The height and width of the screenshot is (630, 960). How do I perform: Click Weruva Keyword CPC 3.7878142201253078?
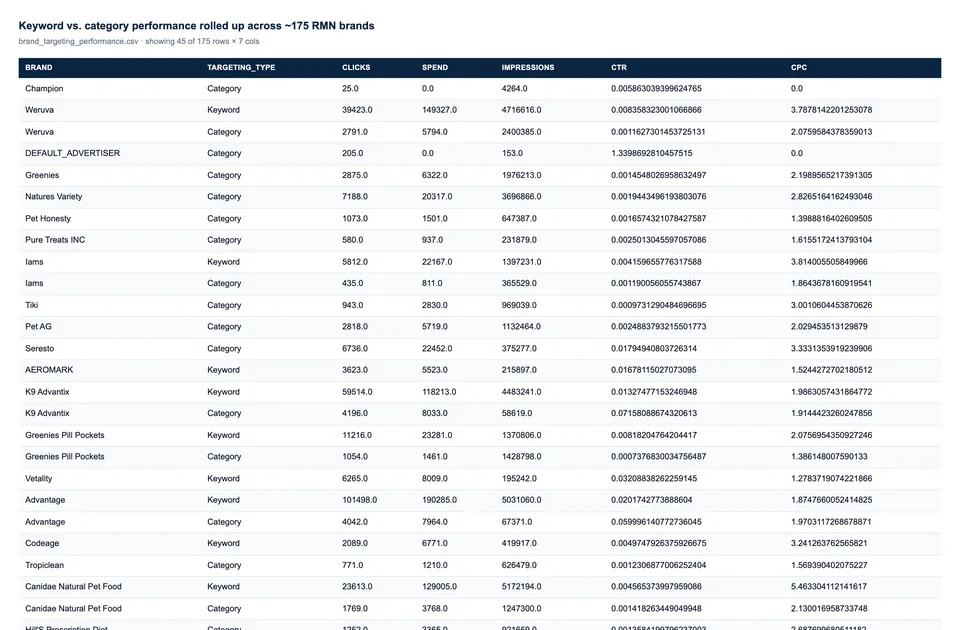831,110
